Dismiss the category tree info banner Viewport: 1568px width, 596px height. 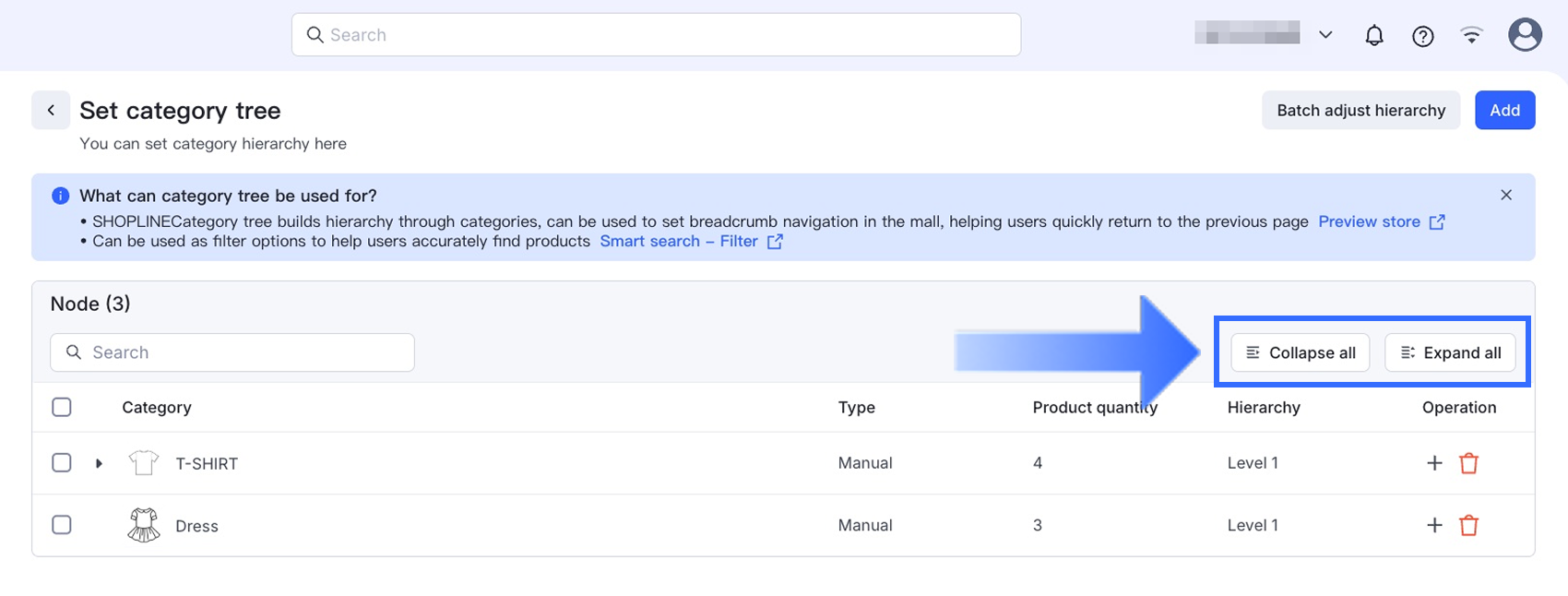[x=1506, y=195]
